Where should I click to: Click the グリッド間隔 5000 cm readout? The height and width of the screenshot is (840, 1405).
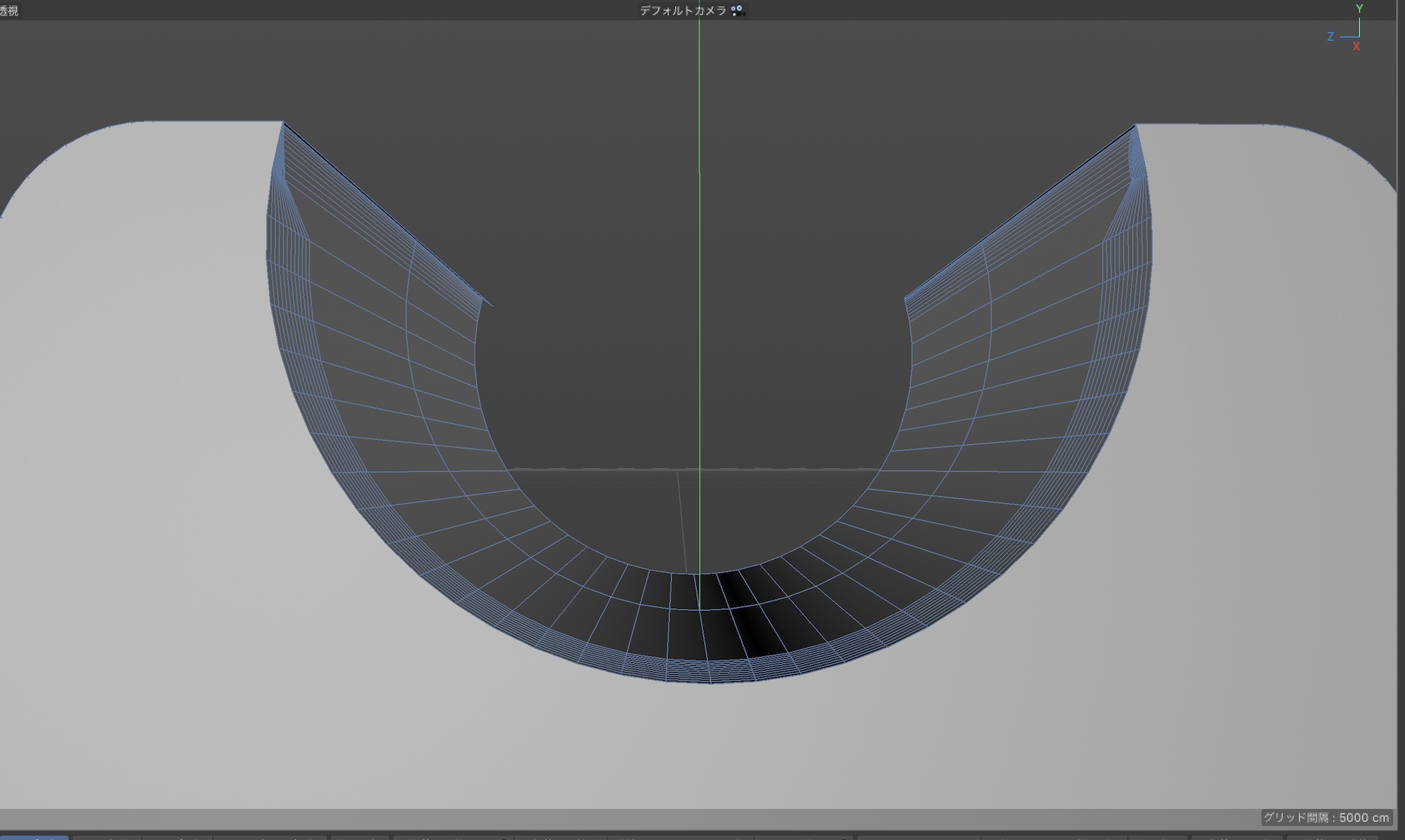[1326, 818]
